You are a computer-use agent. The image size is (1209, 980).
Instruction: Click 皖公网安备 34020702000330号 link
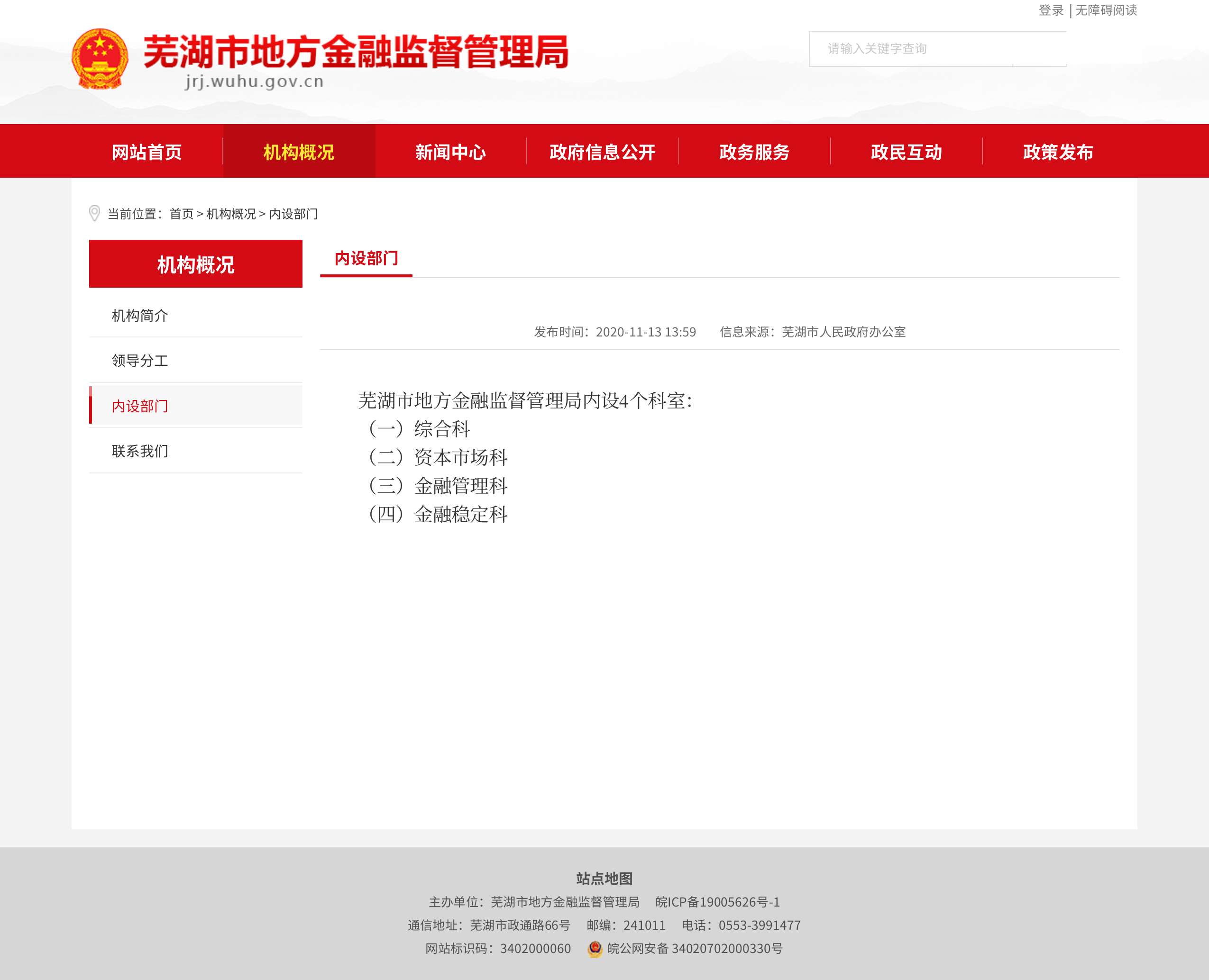point(695,949)
